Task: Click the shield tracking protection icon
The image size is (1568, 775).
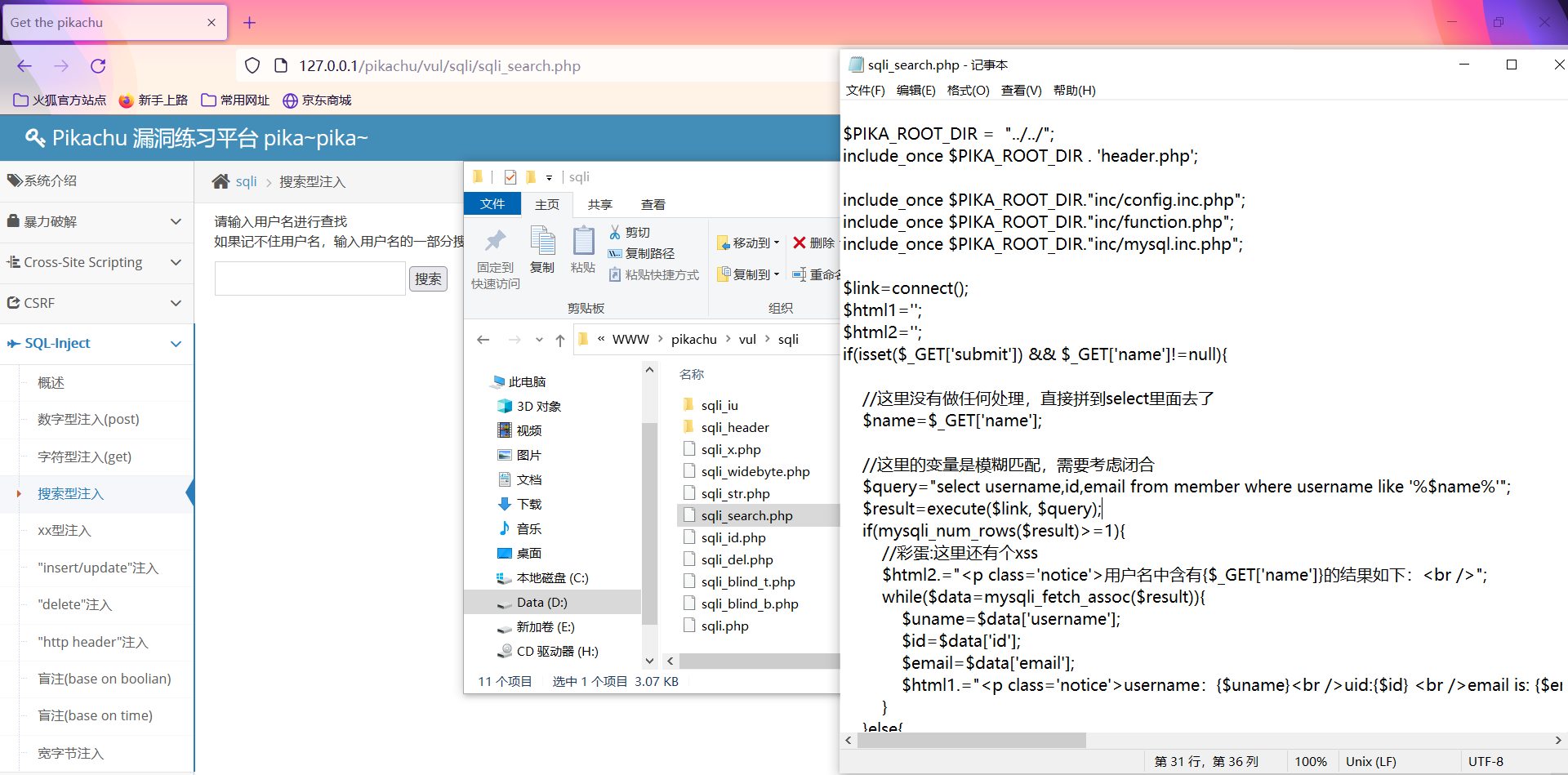Action: [x=252, y=65]
